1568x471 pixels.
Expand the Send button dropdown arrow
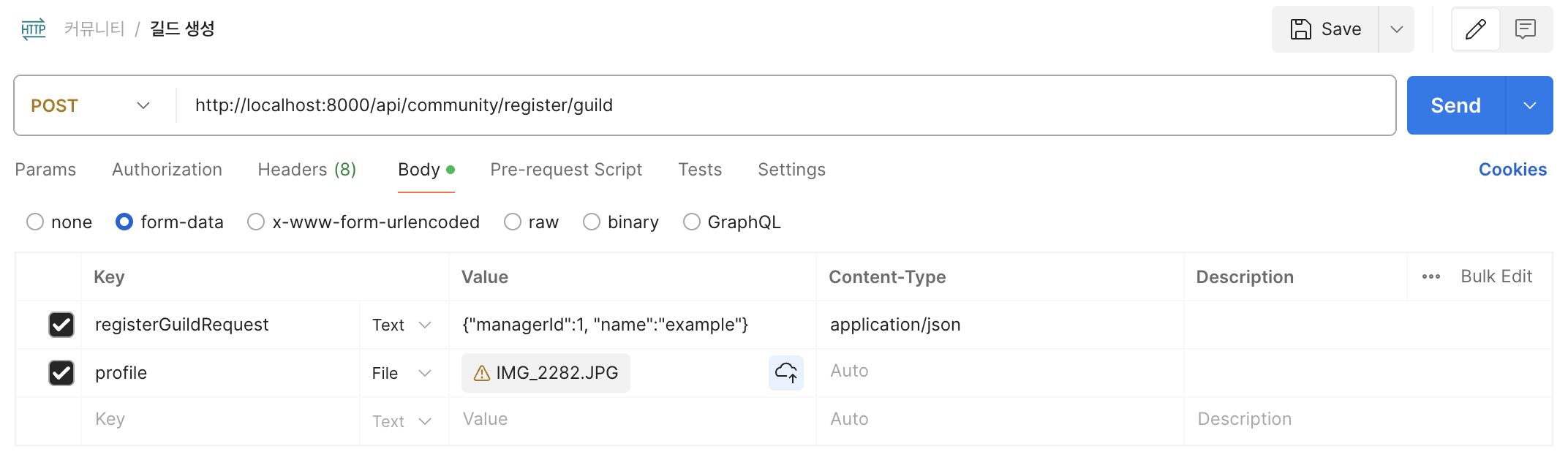[1529, 105]
